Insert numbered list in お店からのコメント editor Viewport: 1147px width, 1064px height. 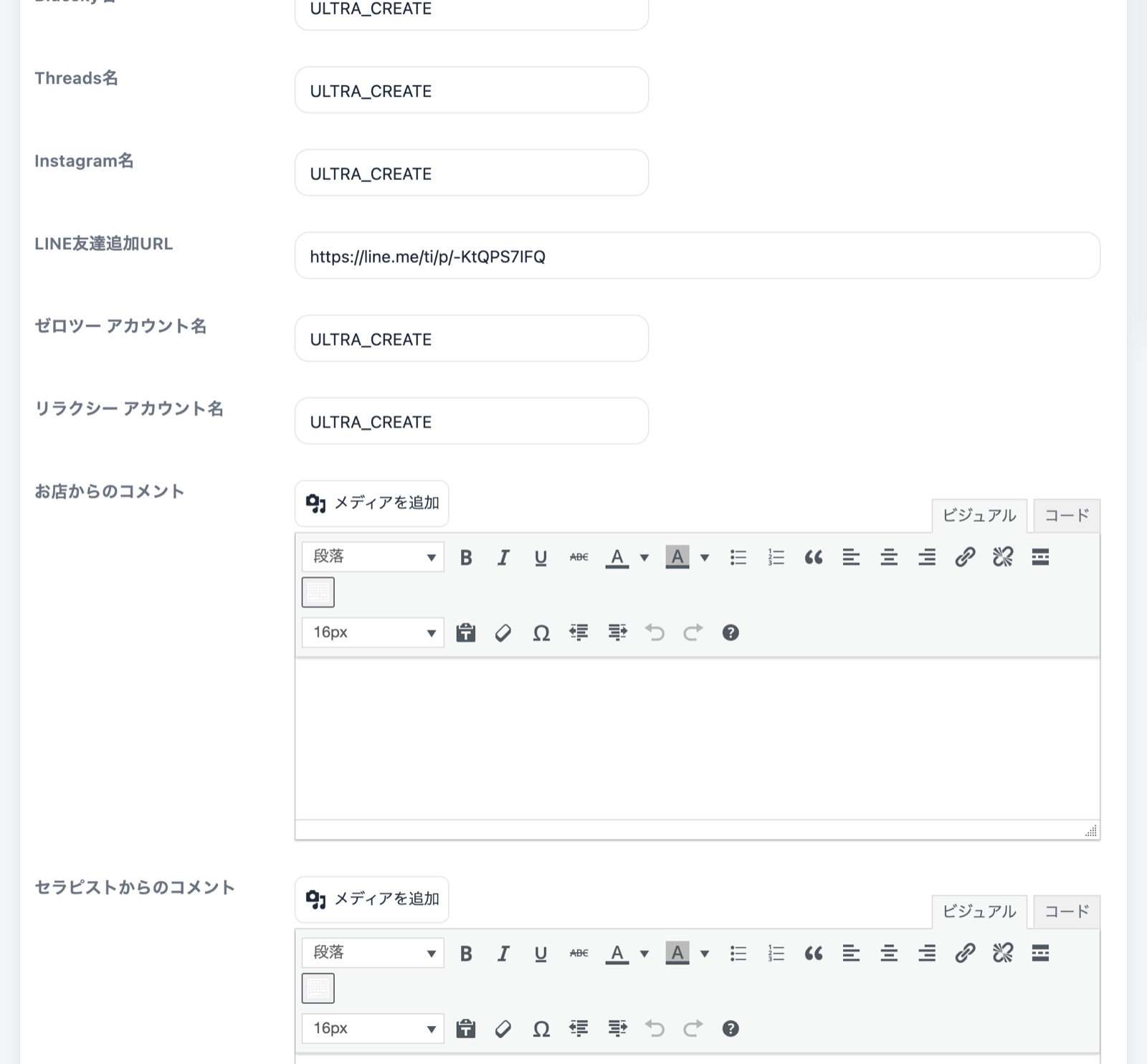tap(776, 557)
